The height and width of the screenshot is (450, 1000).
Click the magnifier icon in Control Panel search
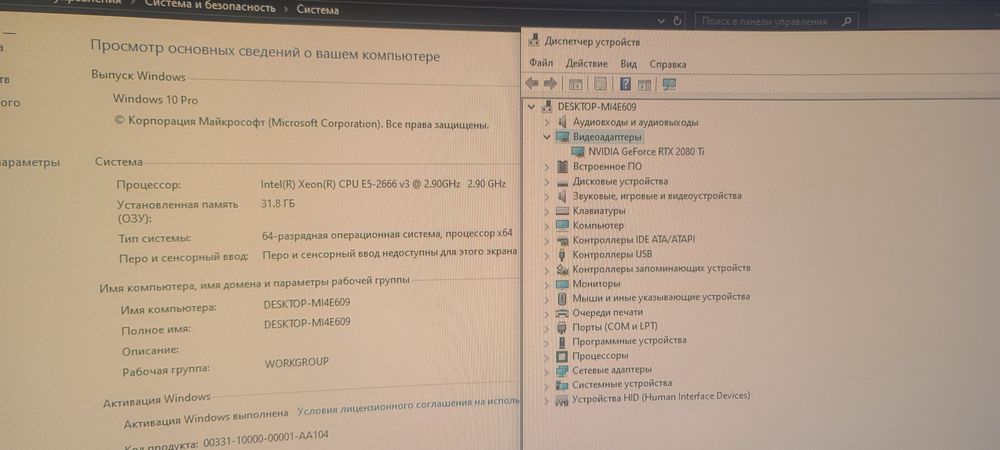846,22
